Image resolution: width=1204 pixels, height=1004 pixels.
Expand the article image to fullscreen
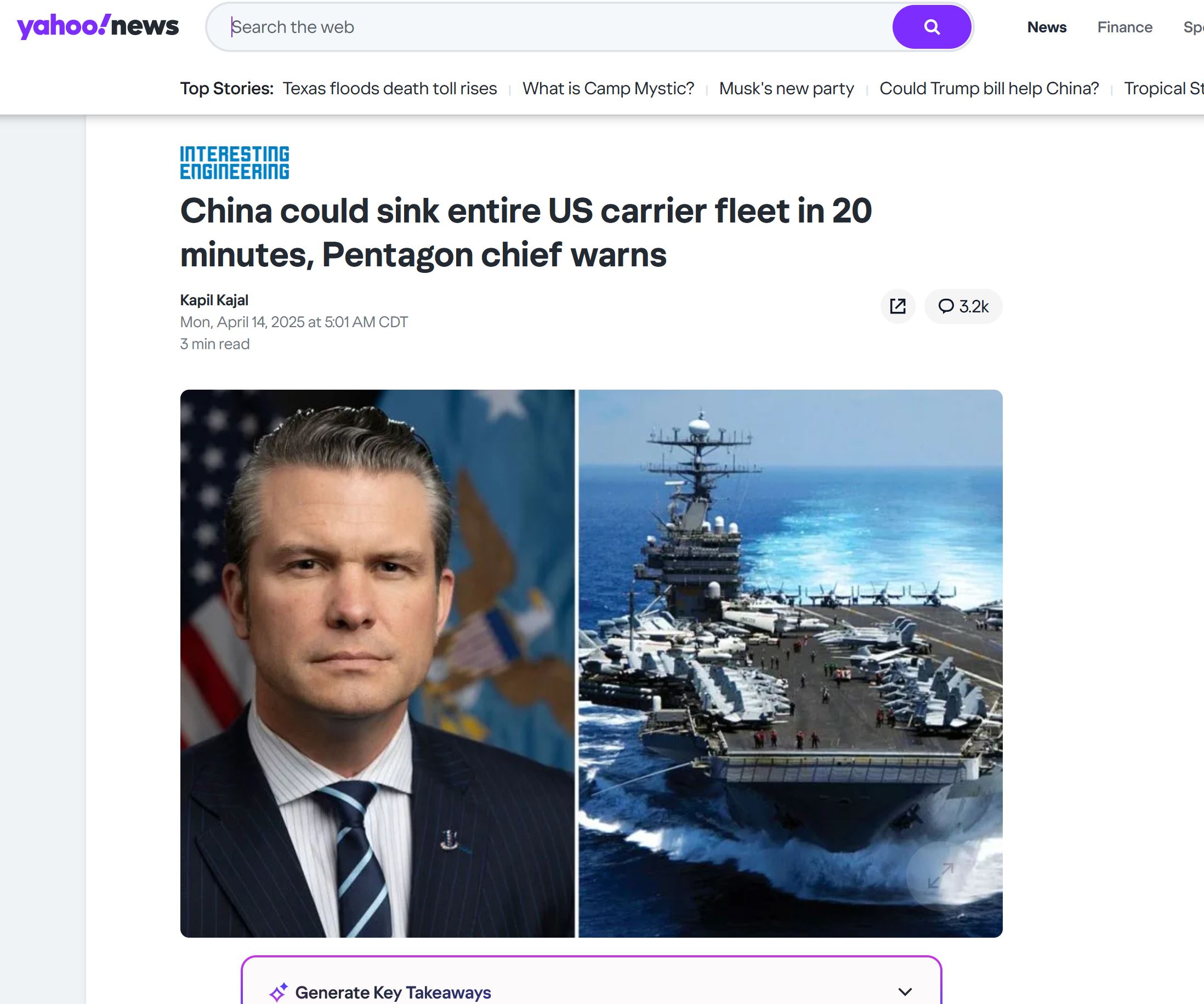coord(941,876)
